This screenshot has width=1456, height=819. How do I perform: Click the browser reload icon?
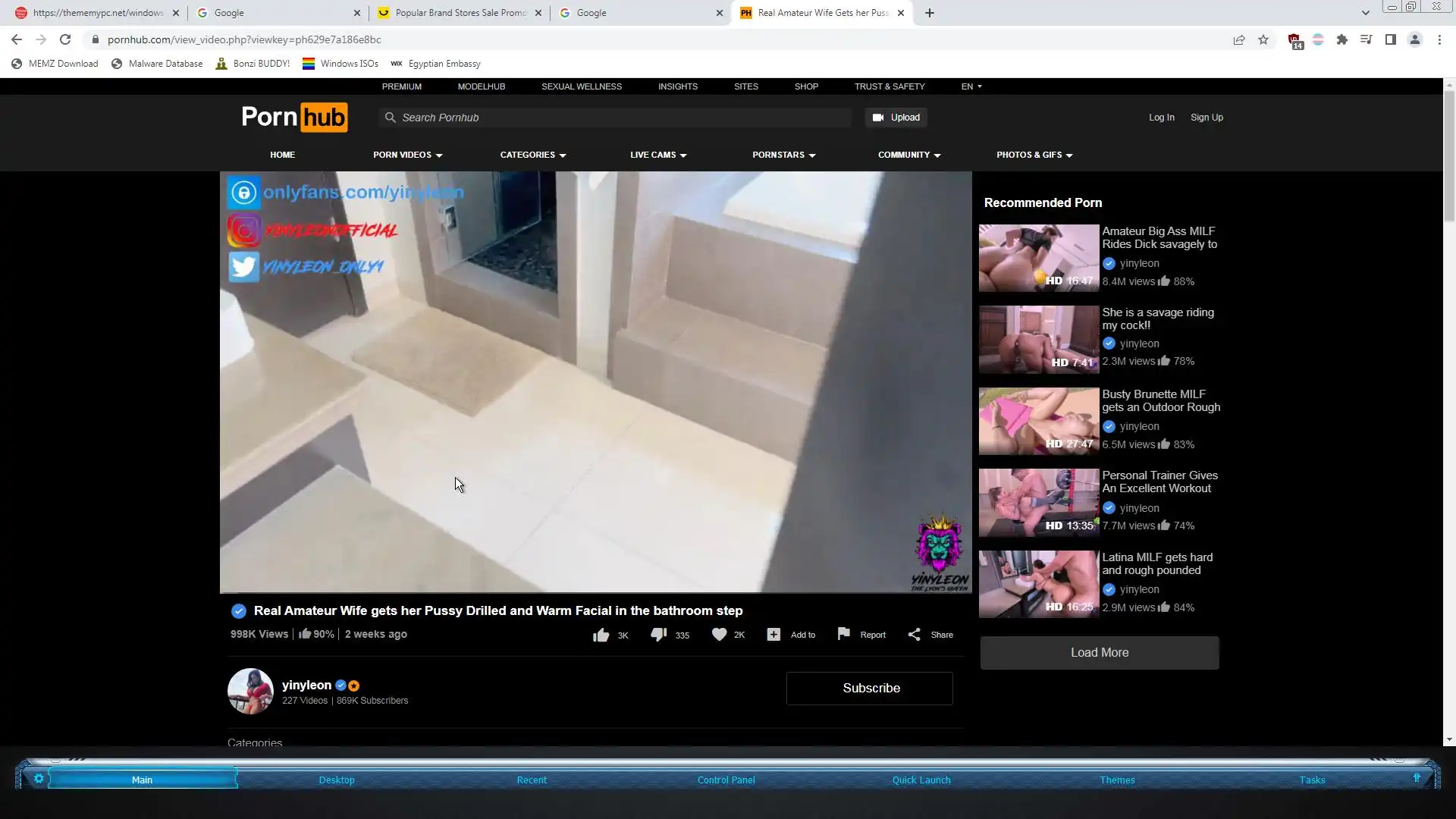click(x=65, y=39)
